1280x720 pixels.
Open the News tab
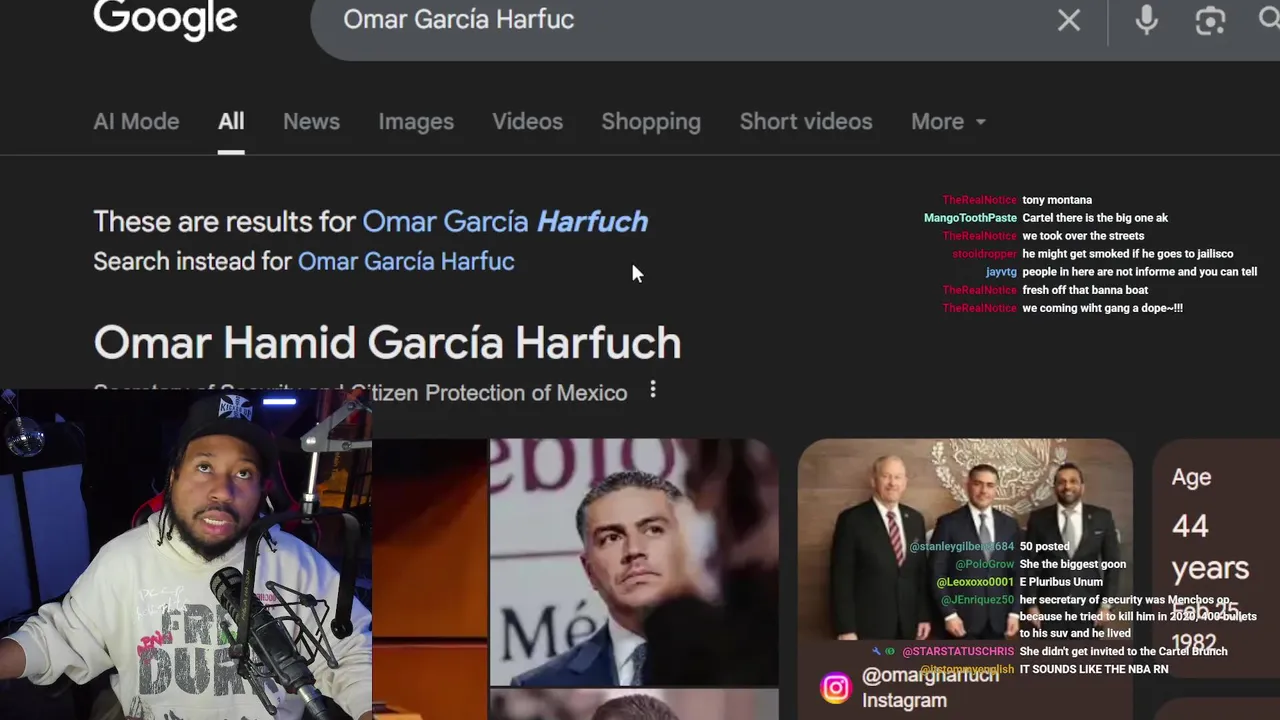311,121
